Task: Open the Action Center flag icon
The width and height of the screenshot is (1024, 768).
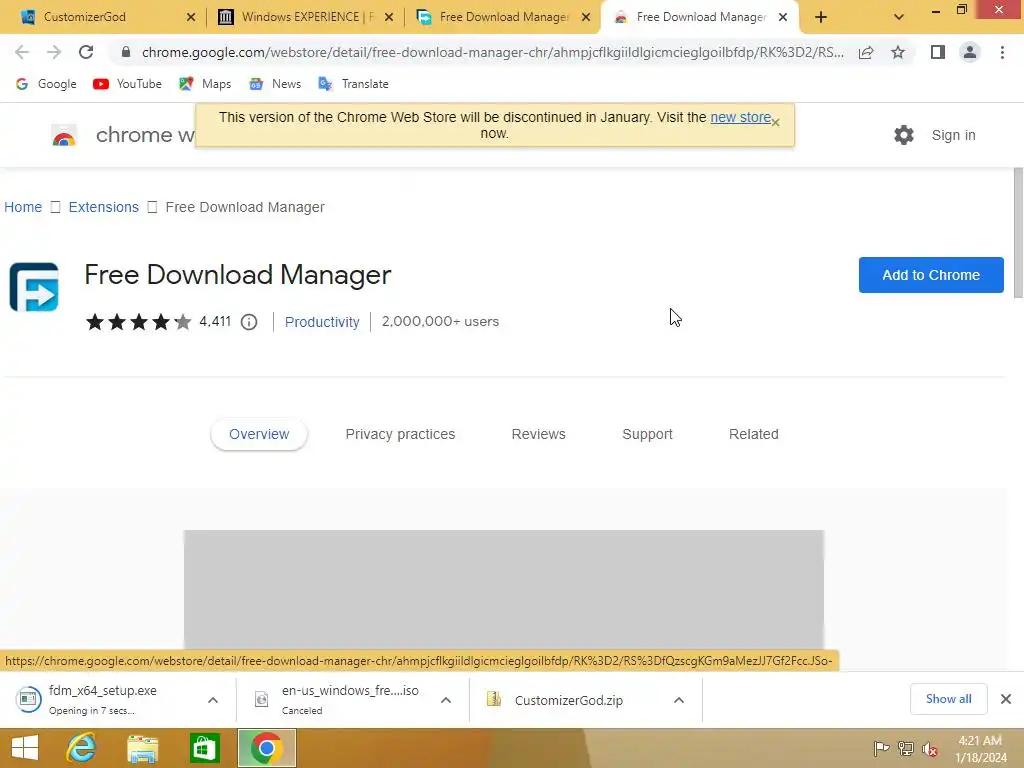Action: pyautogui.click(x=881, y=748)
